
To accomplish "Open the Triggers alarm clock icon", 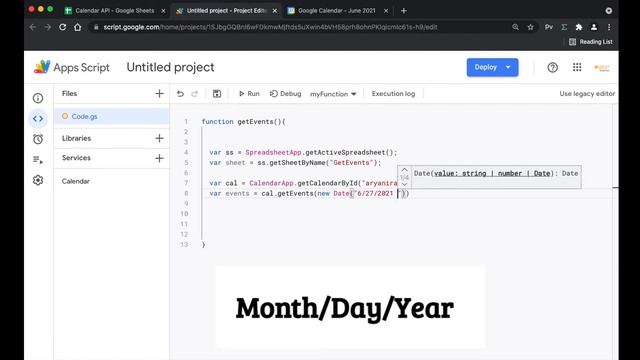I will (38, 139).
